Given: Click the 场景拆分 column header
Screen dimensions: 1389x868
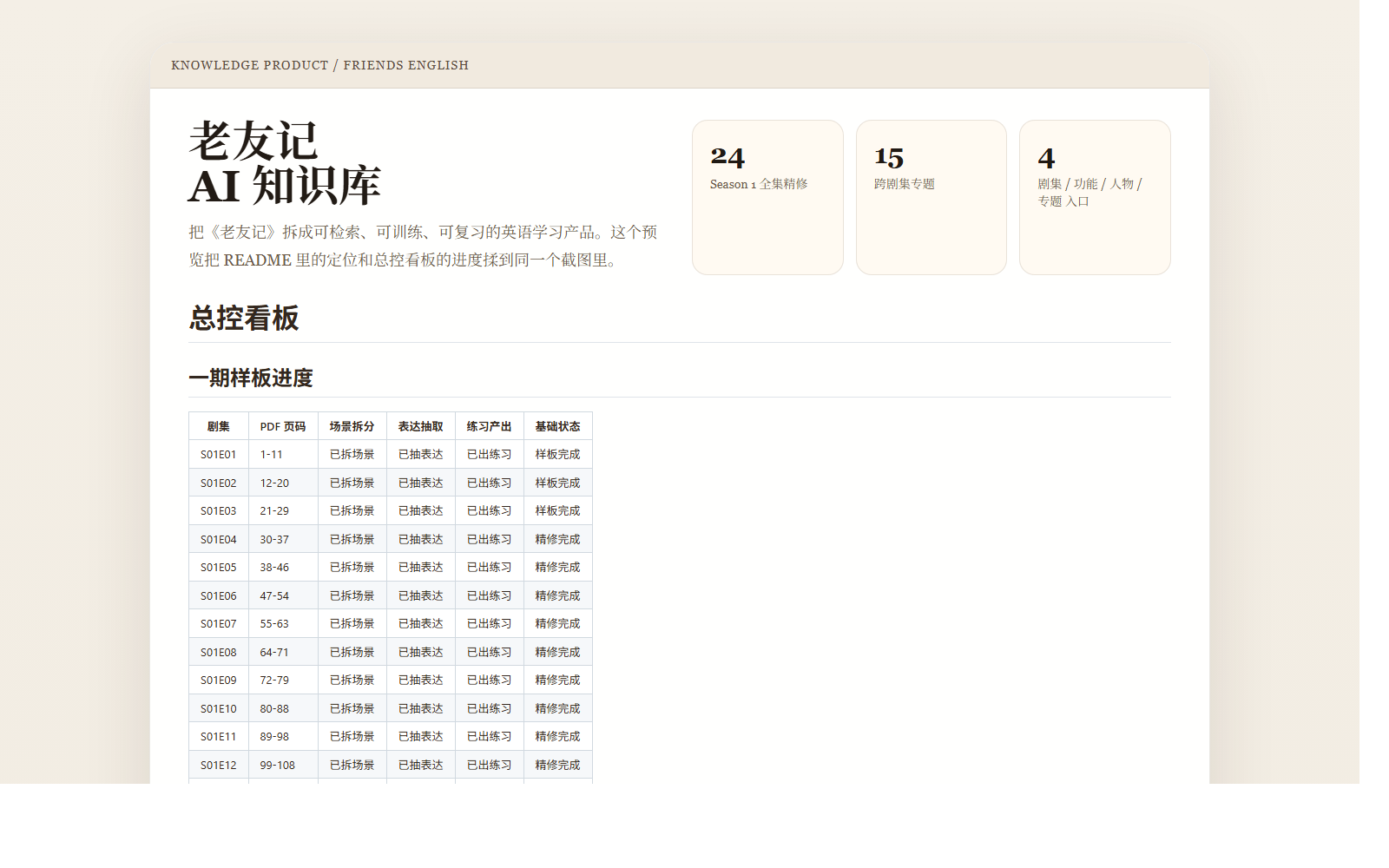Looking at the screenshot, I should pyautogui.click(x=352, y=426).
